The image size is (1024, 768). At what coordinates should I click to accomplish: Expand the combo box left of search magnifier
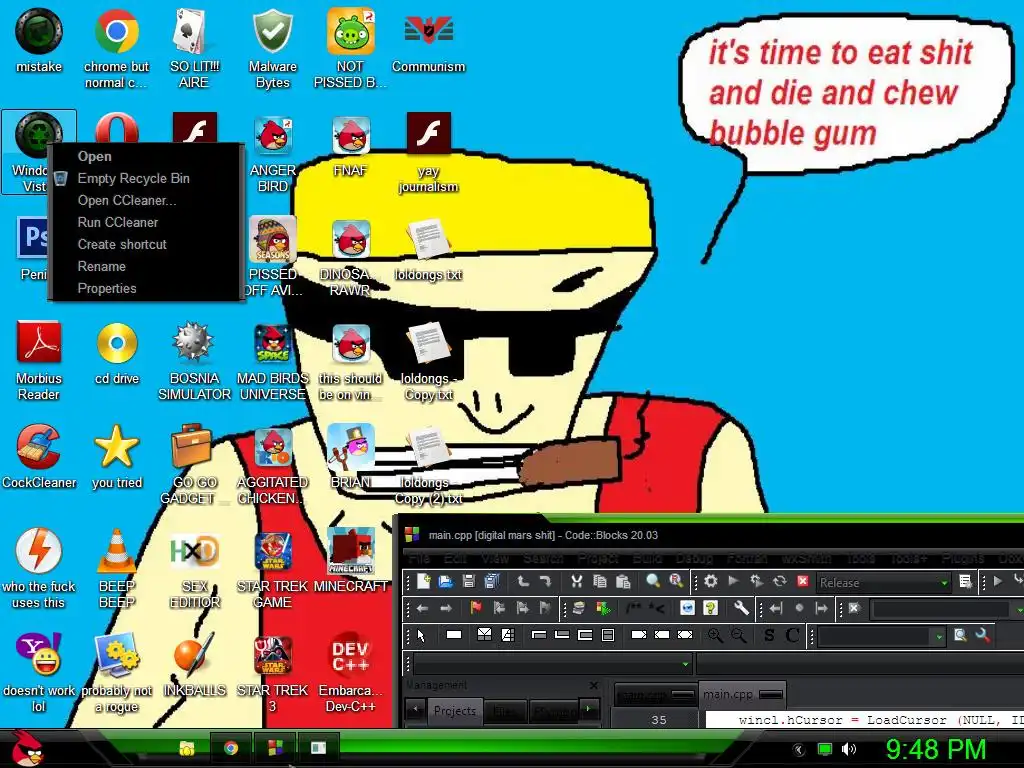(881, 636)
